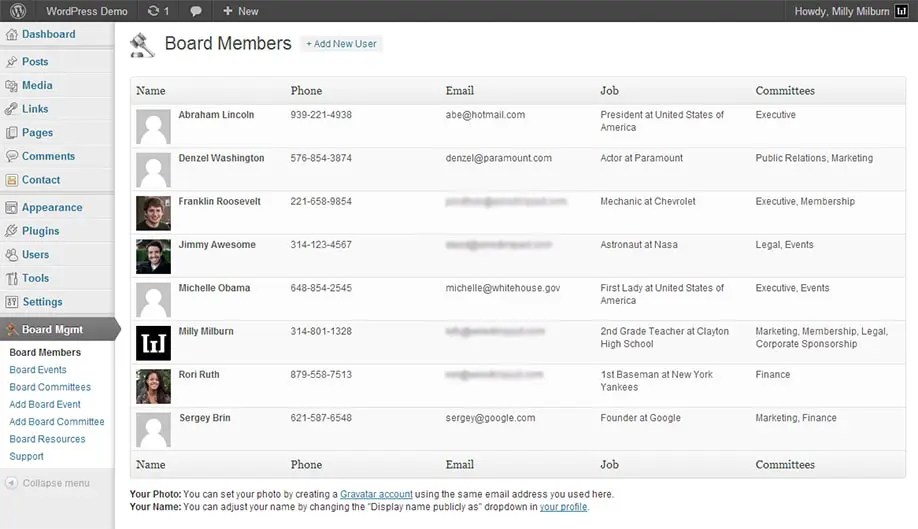Screen dimensions: 918x529
Task: Follow the Gravatar account link
Action: click(376, 494)
